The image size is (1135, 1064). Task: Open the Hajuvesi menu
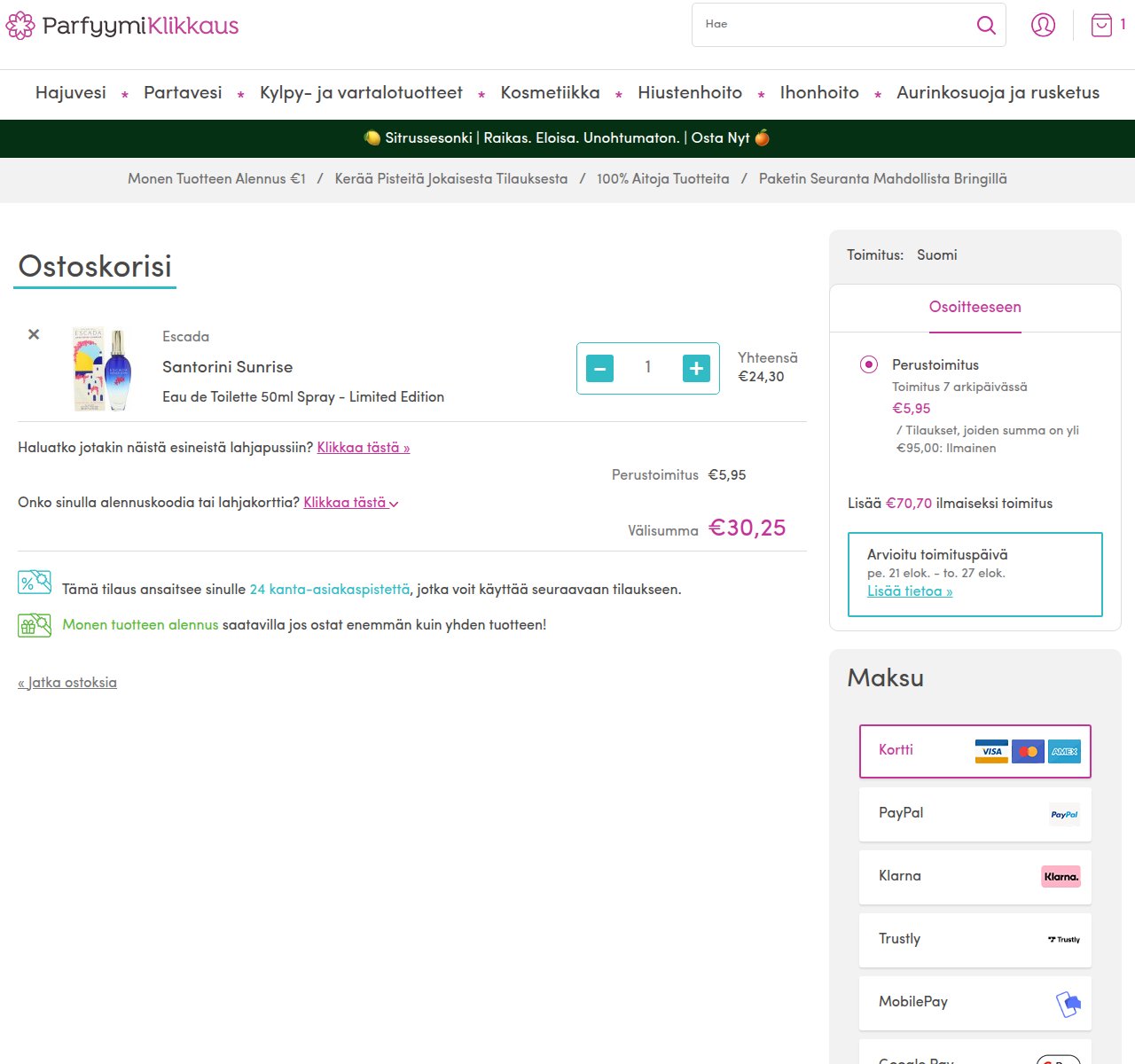[71, 93]
